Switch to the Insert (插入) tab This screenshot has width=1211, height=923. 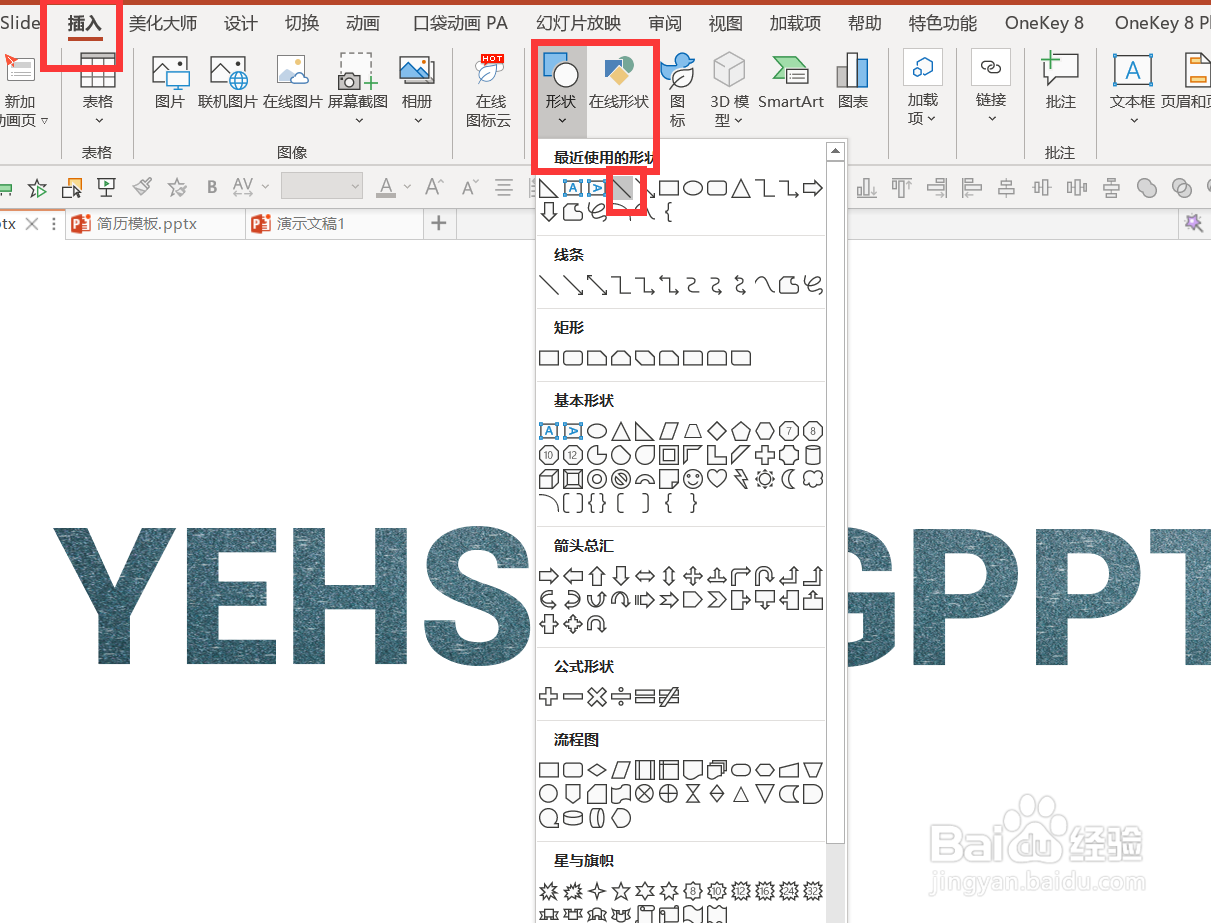(x=85, y=23)
